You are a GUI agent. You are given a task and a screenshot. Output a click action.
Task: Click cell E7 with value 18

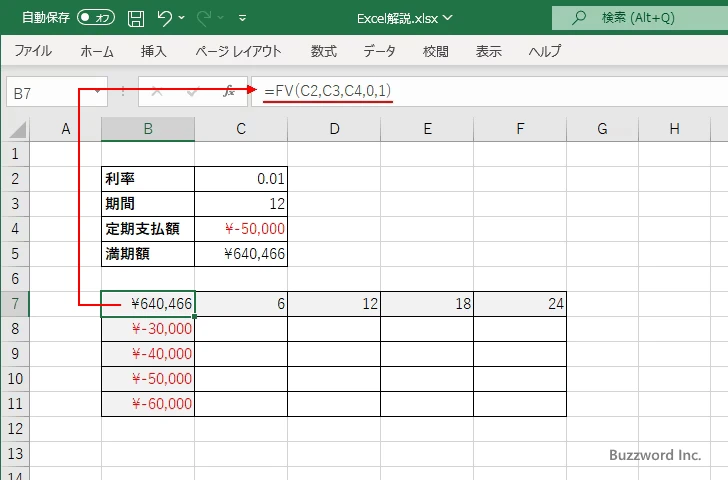point(427,304)
